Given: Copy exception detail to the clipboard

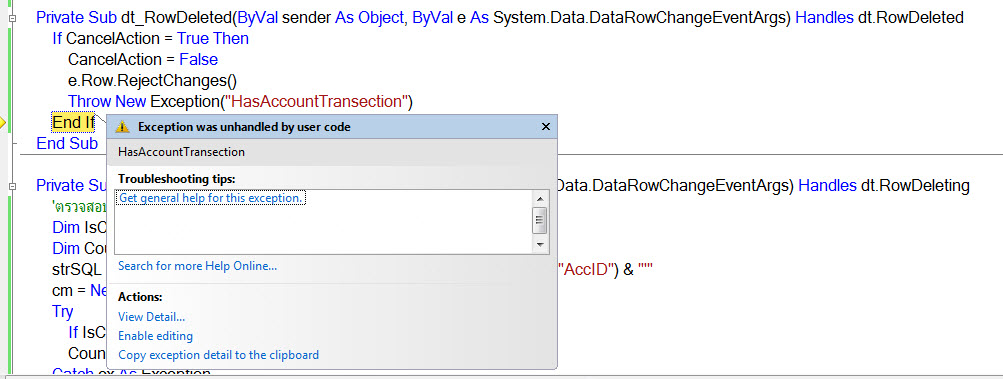Looking at the screenshot, I should click(x=219, y=355).
